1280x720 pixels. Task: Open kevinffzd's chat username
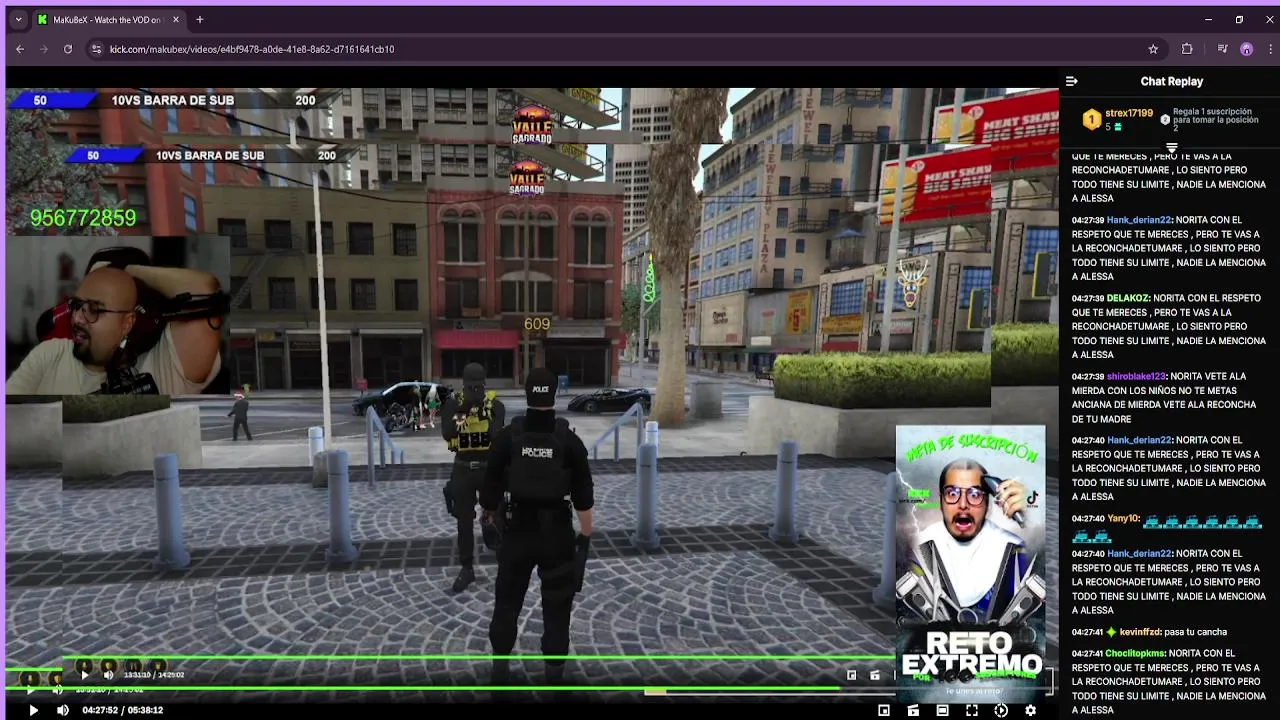[x=1140, y=632]
